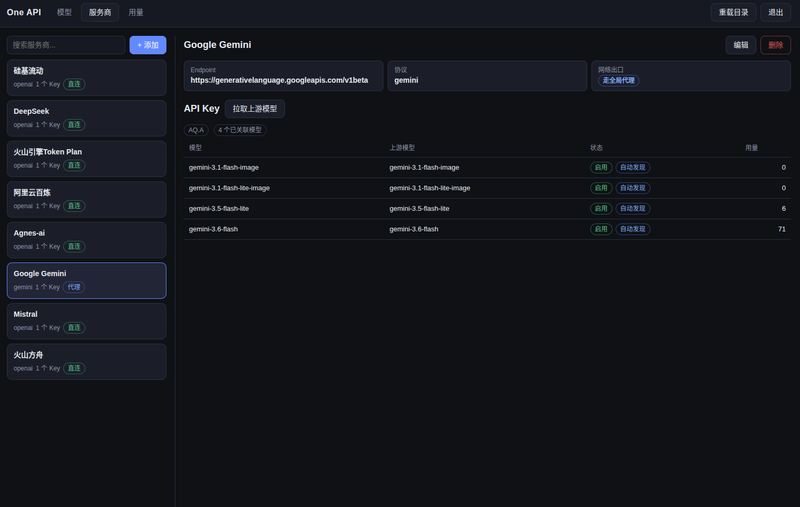Screen dimensions: 800x507
Task: Click the red 删除 button
Action: point(776,45)
